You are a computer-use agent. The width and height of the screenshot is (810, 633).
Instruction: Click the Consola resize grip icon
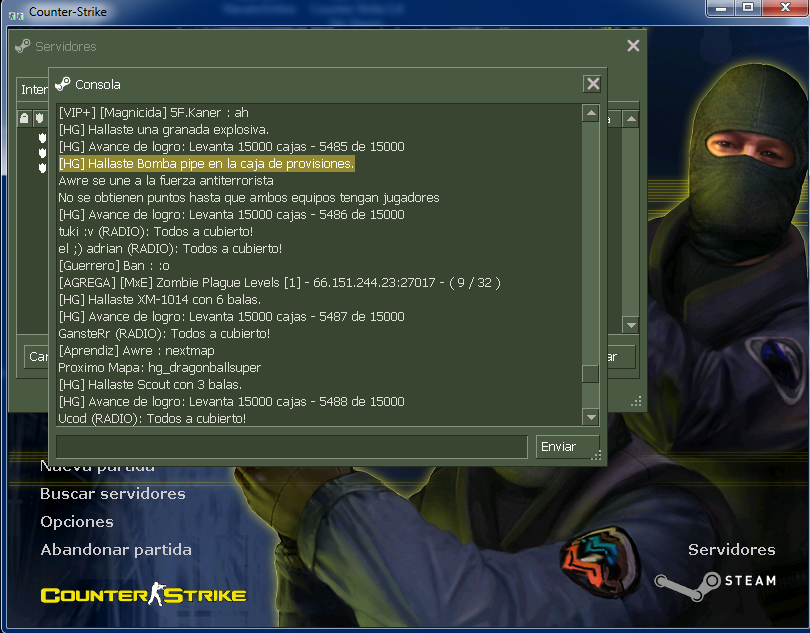596,455
